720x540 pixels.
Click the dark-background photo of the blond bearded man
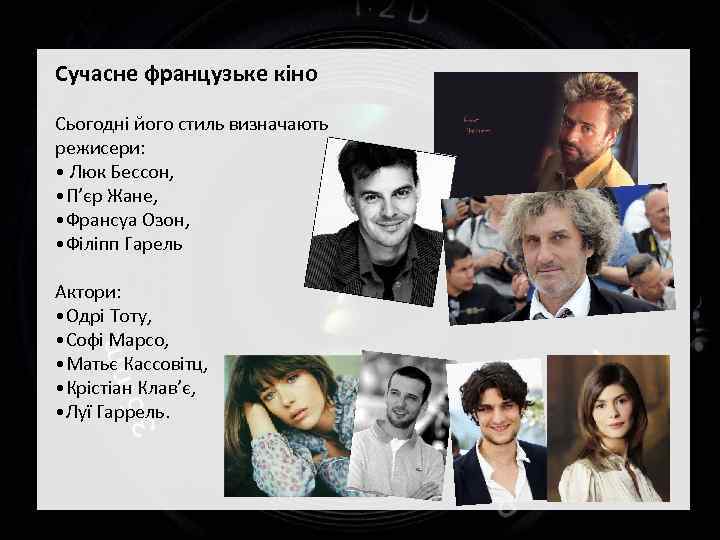[x=536, y=133]
